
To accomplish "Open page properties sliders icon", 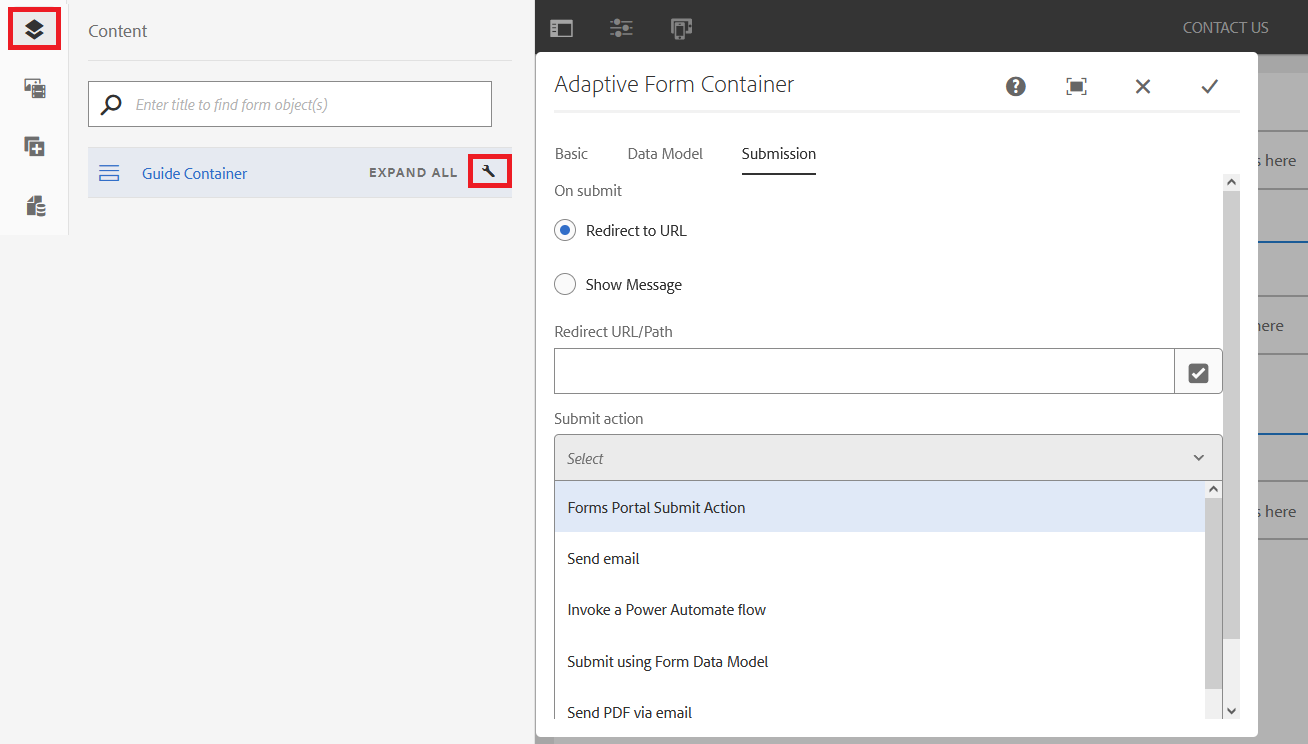I will coord(621,29).
